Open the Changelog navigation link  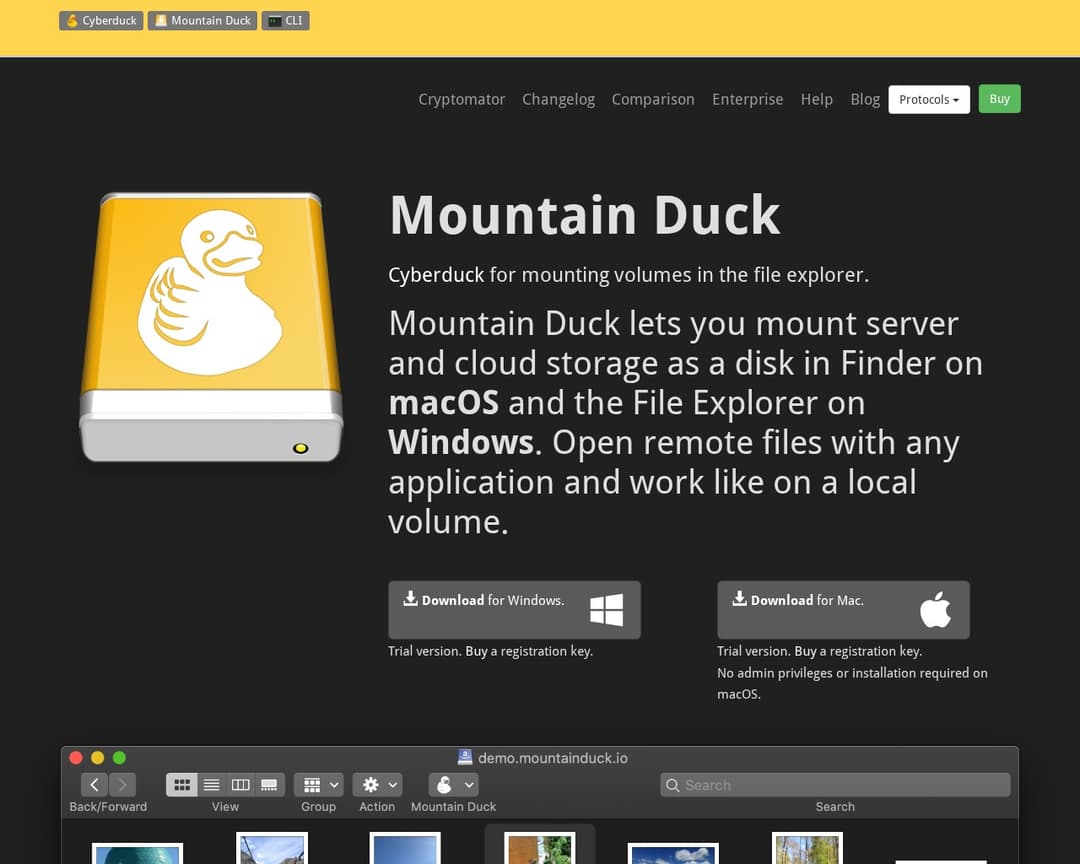(x=559, y=99)
